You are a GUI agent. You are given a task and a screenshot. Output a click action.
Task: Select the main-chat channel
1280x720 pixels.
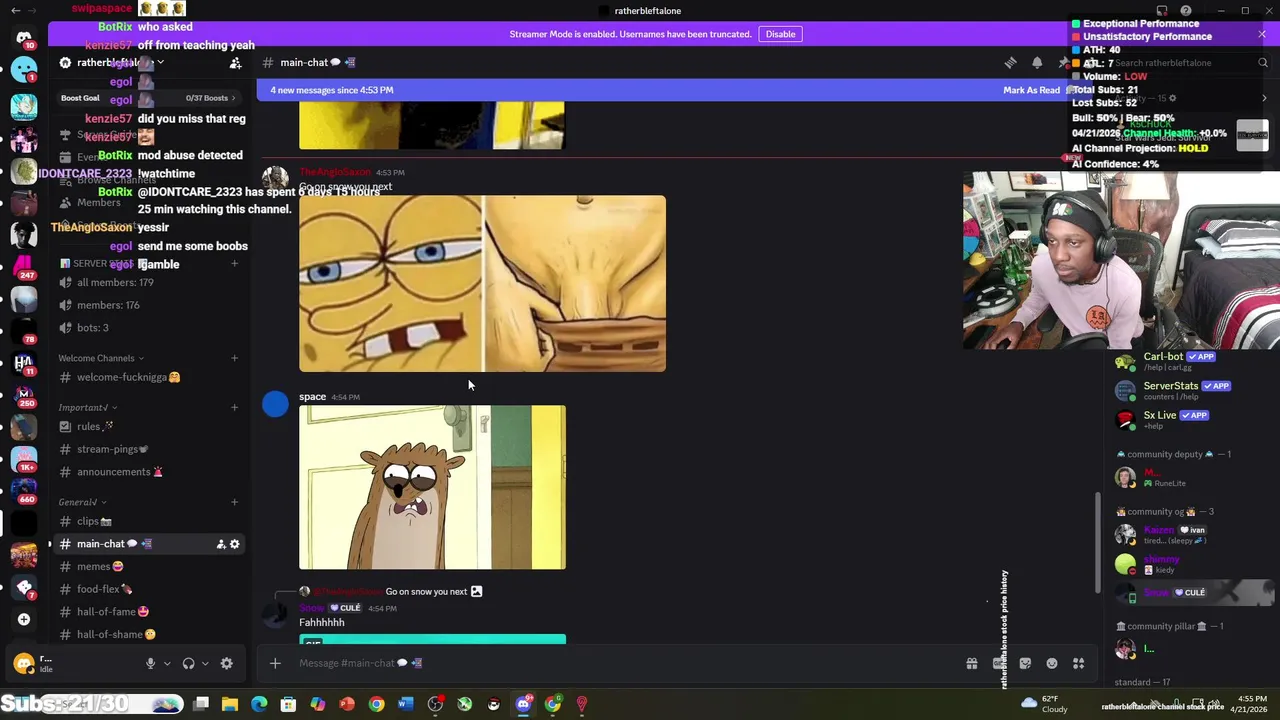[148, 544]
